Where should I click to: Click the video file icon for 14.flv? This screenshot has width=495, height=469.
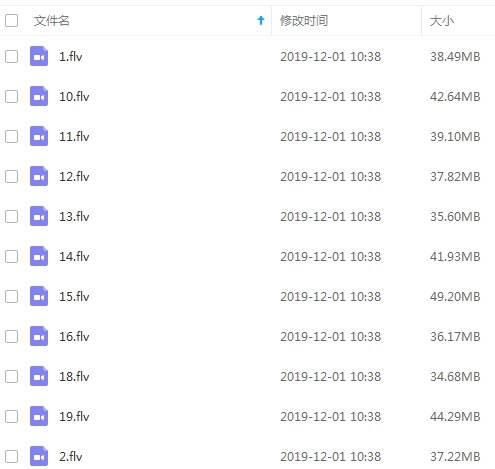pyautogui.click(x=39, y=256)
